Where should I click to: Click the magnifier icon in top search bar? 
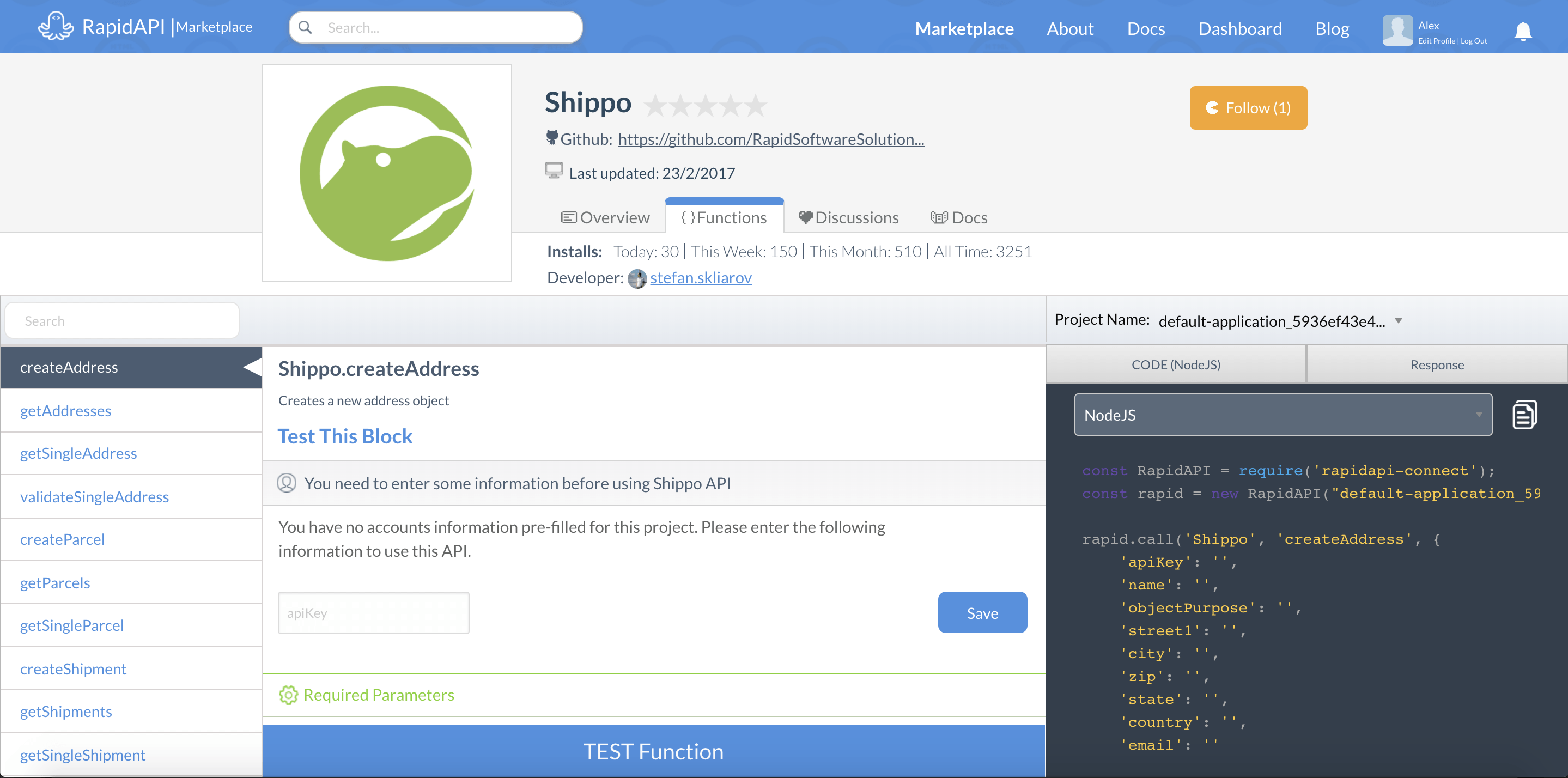pos(306,27)
